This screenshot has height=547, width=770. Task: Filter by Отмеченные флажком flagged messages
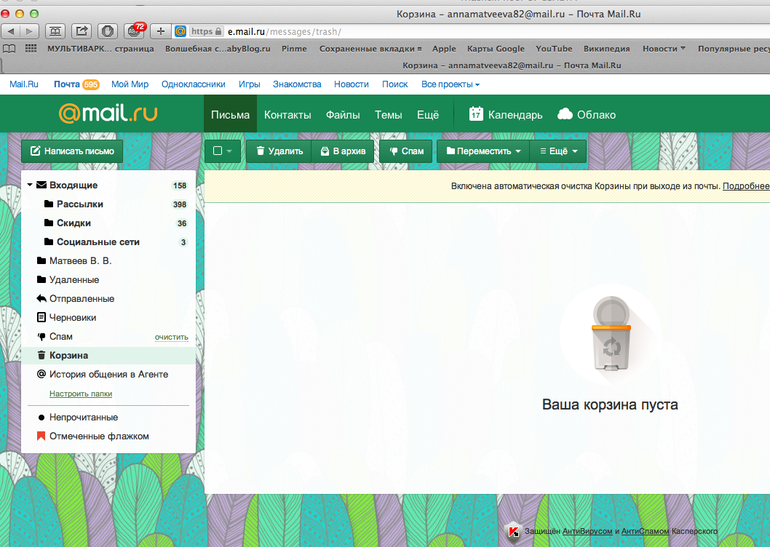click(98, 436)
